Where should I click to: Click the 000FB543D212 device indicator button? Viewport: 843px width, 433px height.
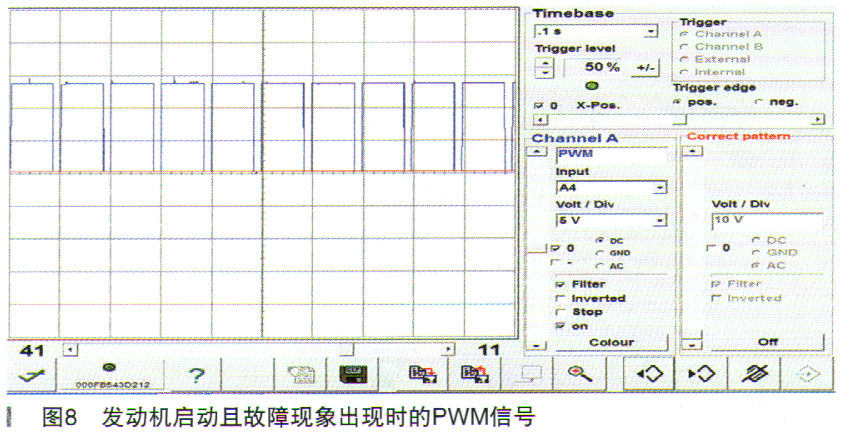click(112, 375)
